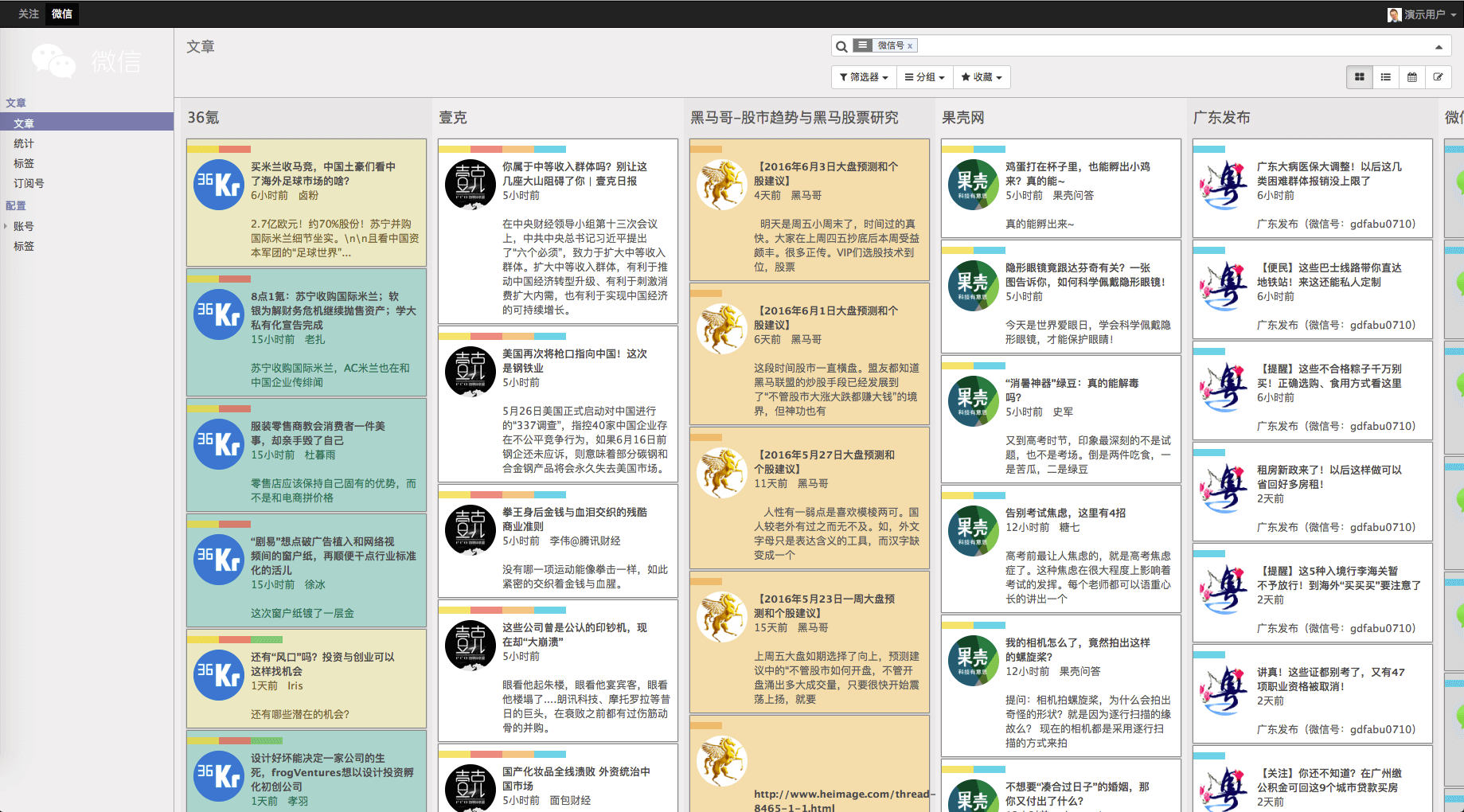Open article 广东大病医保大调整
This screenshot has width=1464, height=812.
tap(1329, 174)
